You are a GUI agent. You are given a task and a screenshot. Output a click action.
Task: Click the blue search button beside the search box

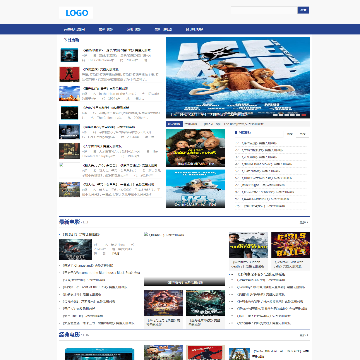[x=303, y=10]
